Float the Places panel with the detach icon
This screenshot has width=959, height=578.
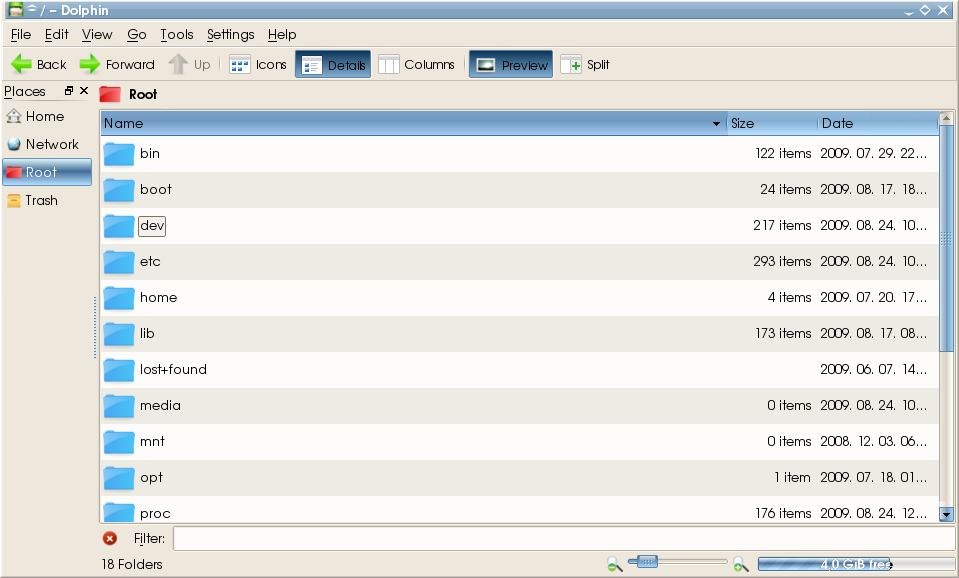click(x=69, y=91)
